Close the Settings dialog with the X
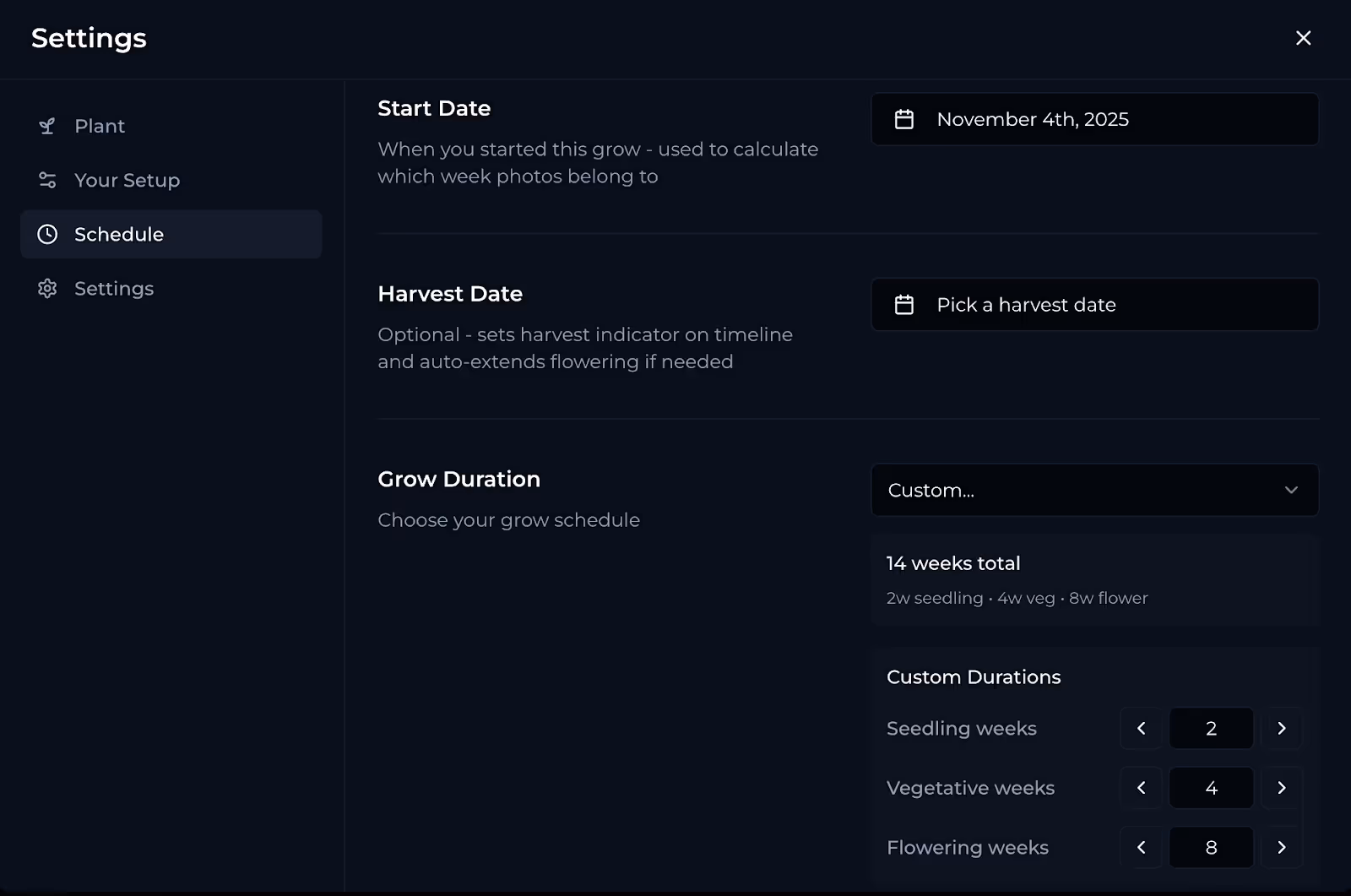Screen dimensions: 1351x896 tap(1303, 38)
